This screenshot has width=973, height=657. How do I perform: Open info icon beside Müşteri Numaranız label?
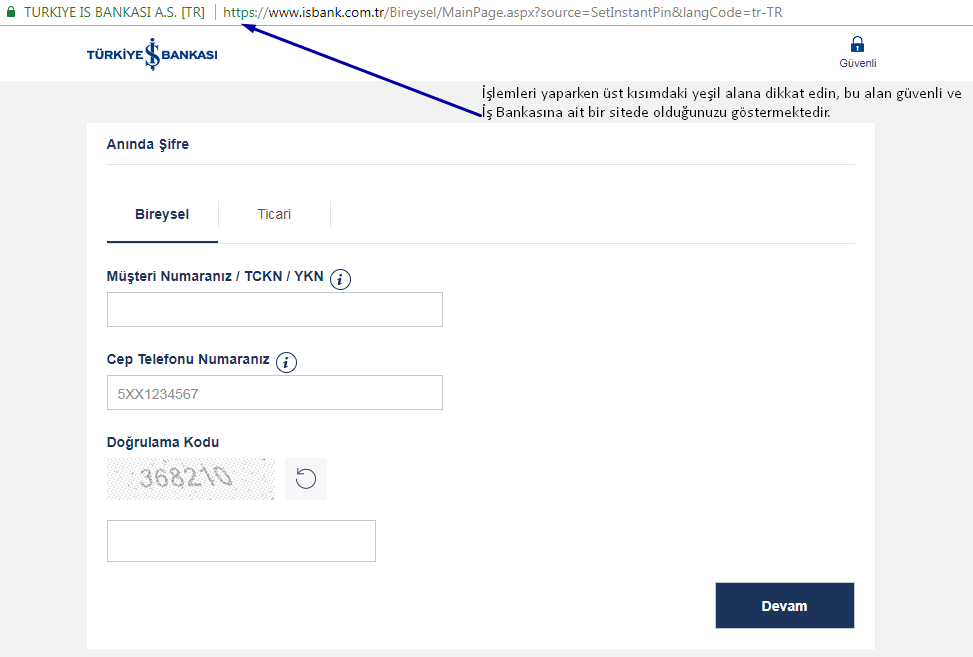tap(341, 280)
